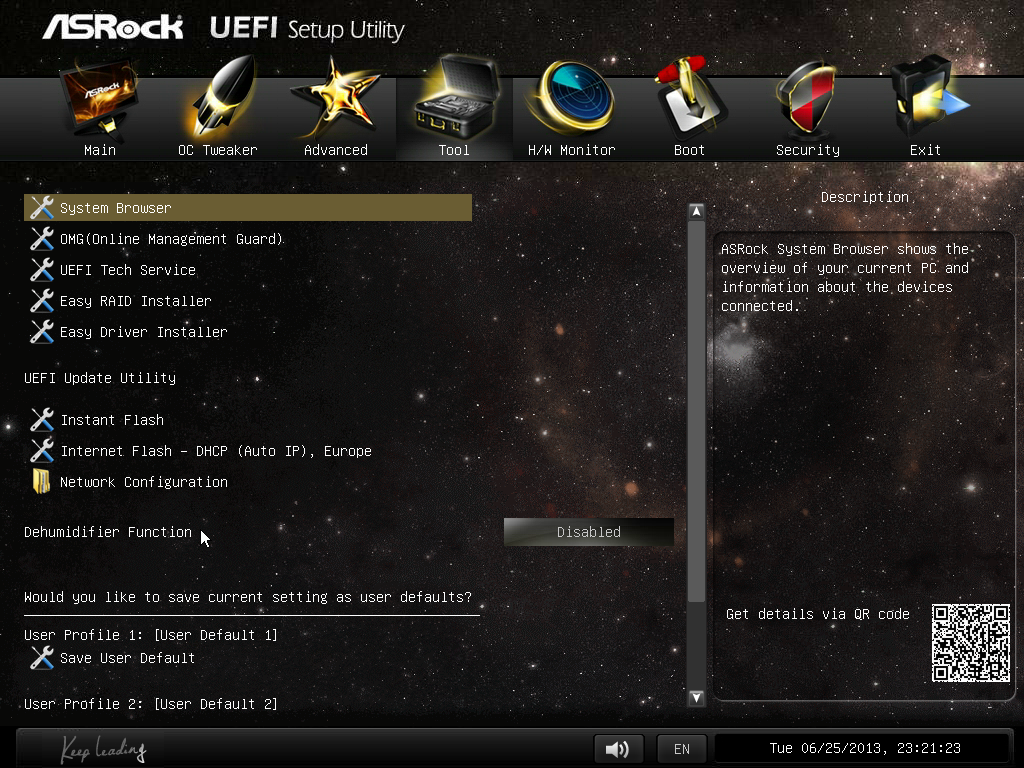
Task: Click the wrench icon beside Internet Flash
Action: point(42,451)
